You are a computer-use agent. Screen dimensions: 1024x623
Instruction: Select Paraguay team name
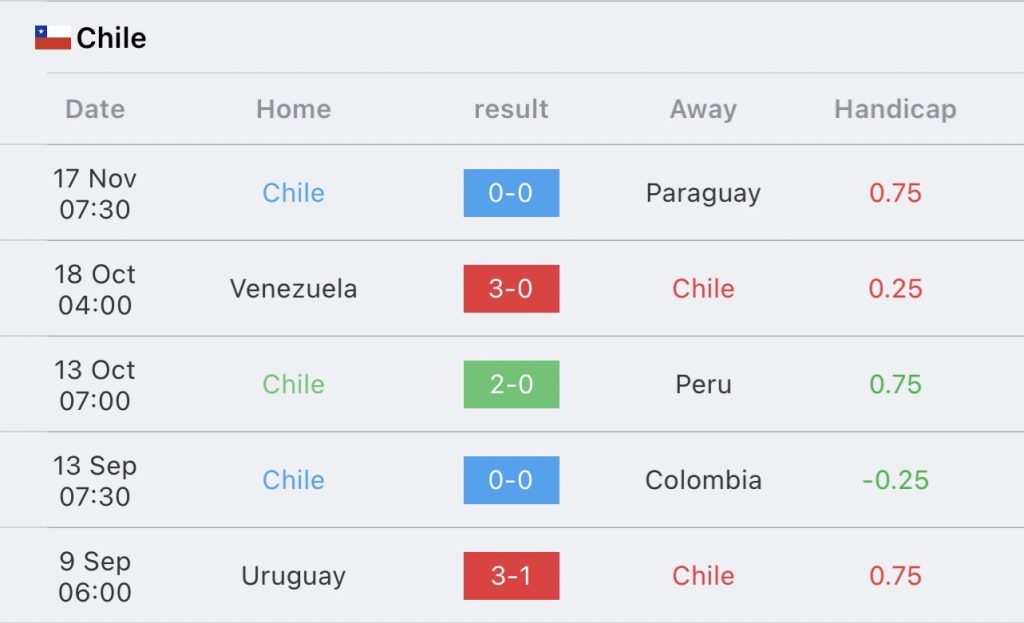coord(703,194)
